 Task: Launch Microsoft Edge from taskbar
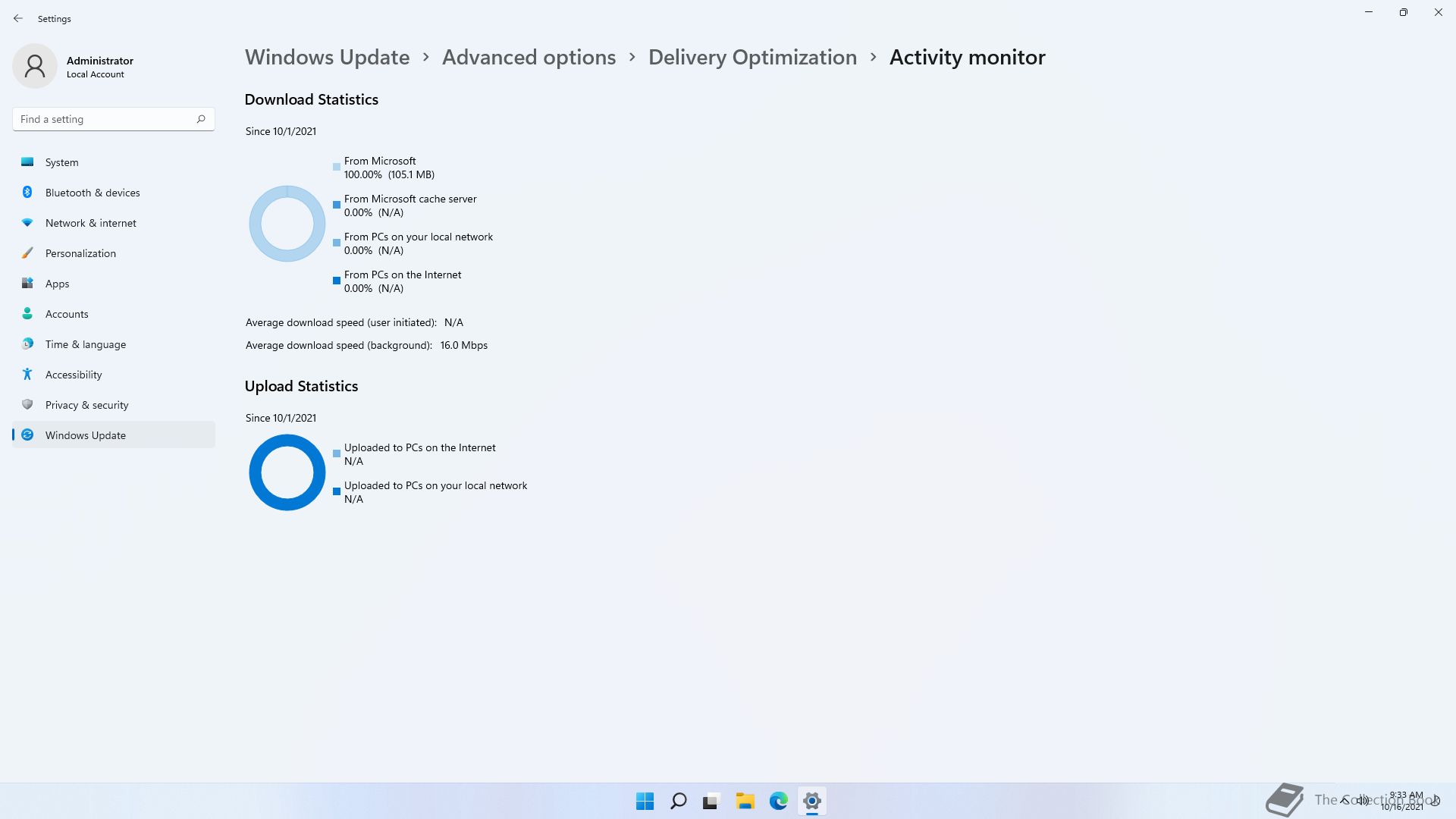coord(779,801)
